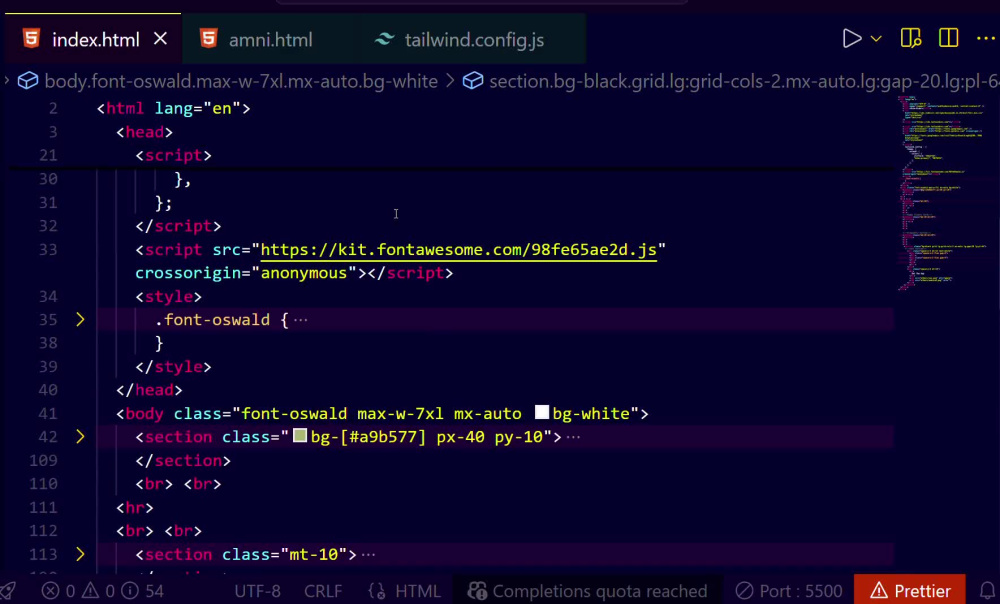1000x604 pixels.
Task: Close the index.html tab
Action: [161, 40]
